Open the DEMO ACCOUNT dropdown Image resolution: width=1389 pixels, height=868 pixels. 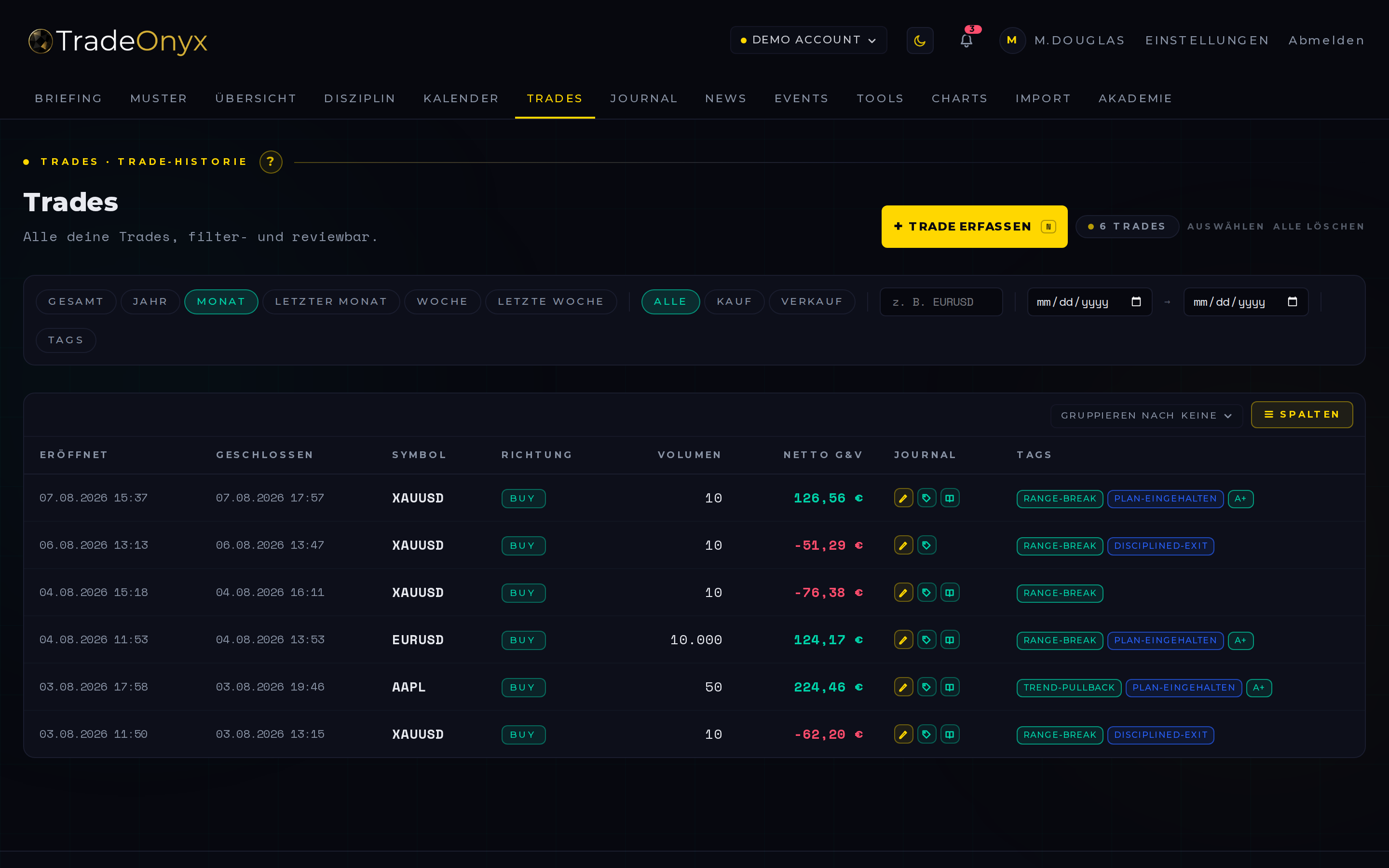point(808,40)
